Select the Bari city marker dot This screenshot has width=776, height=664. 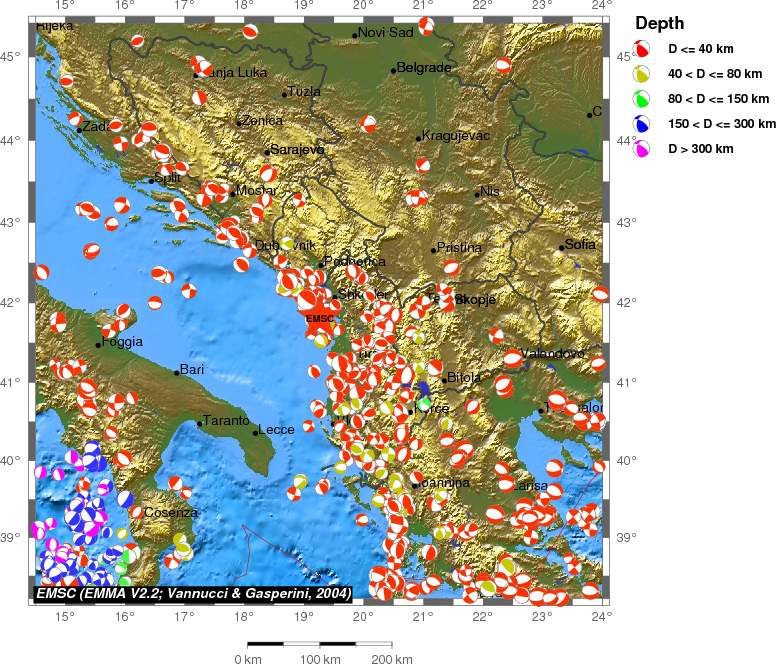[x=177, y=372]
